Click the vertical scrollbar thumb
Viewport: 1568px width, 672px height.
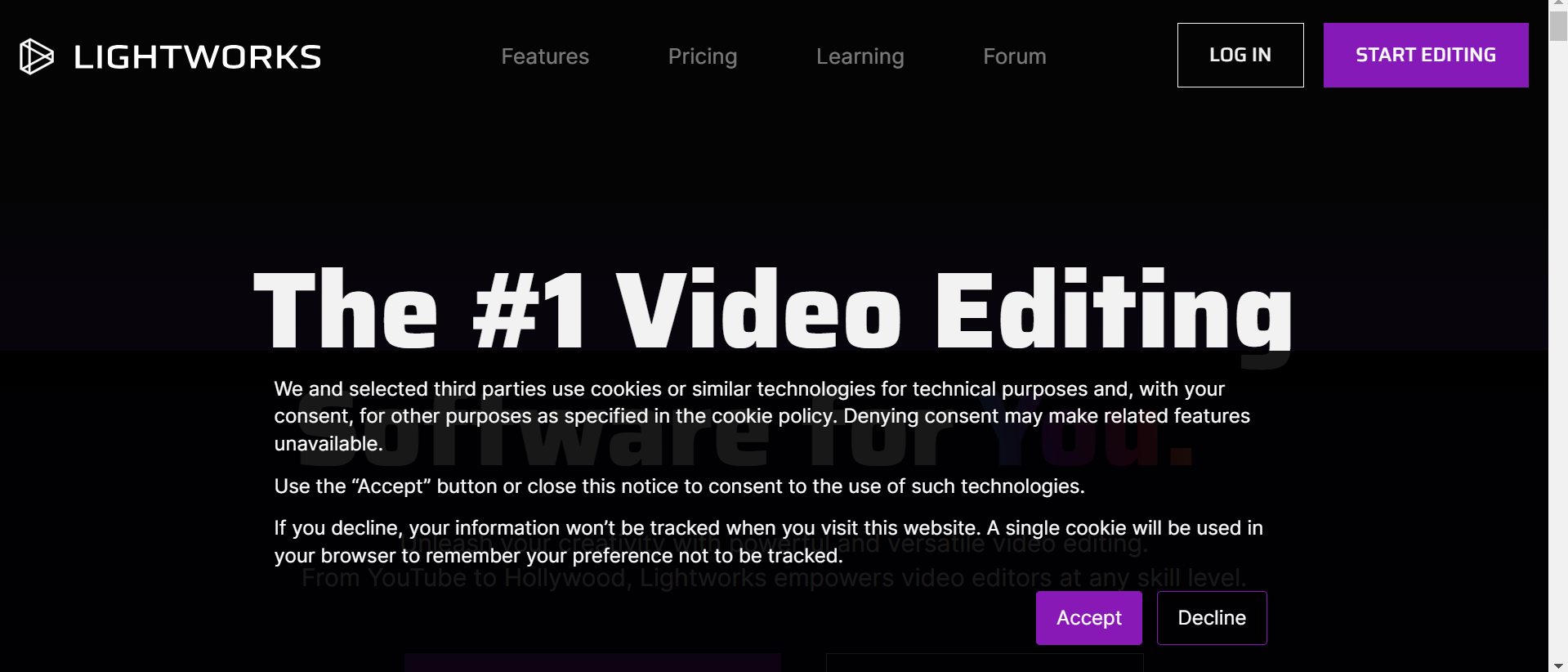[x=1558, y=26]
